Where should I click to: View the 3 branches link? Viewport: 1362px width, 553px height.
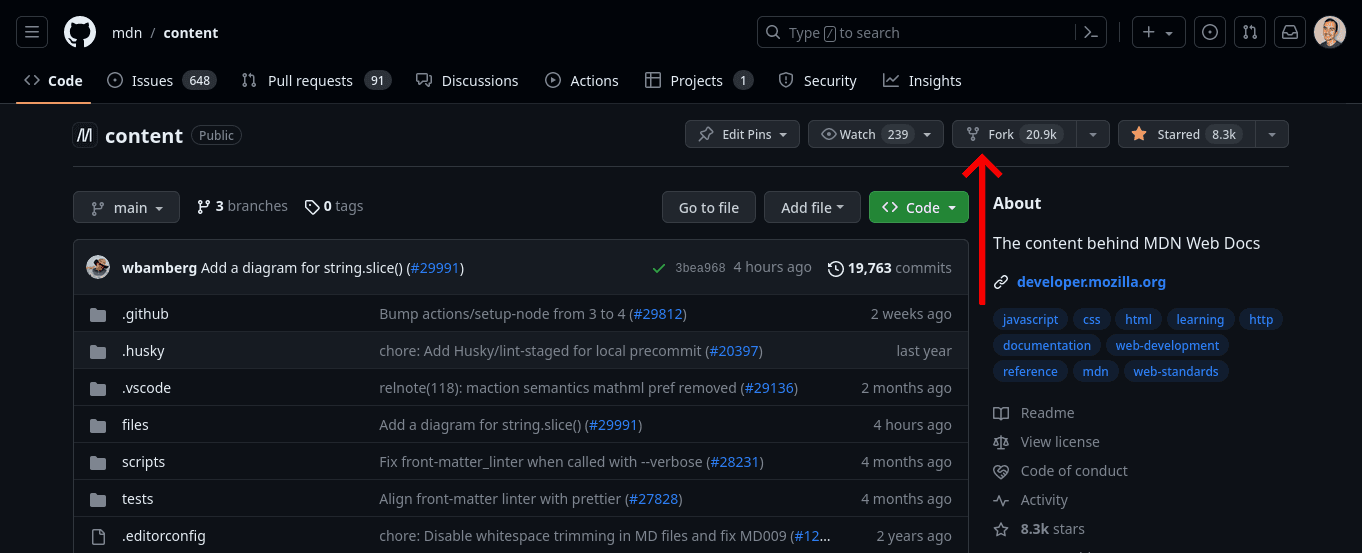tap(242, 206)
